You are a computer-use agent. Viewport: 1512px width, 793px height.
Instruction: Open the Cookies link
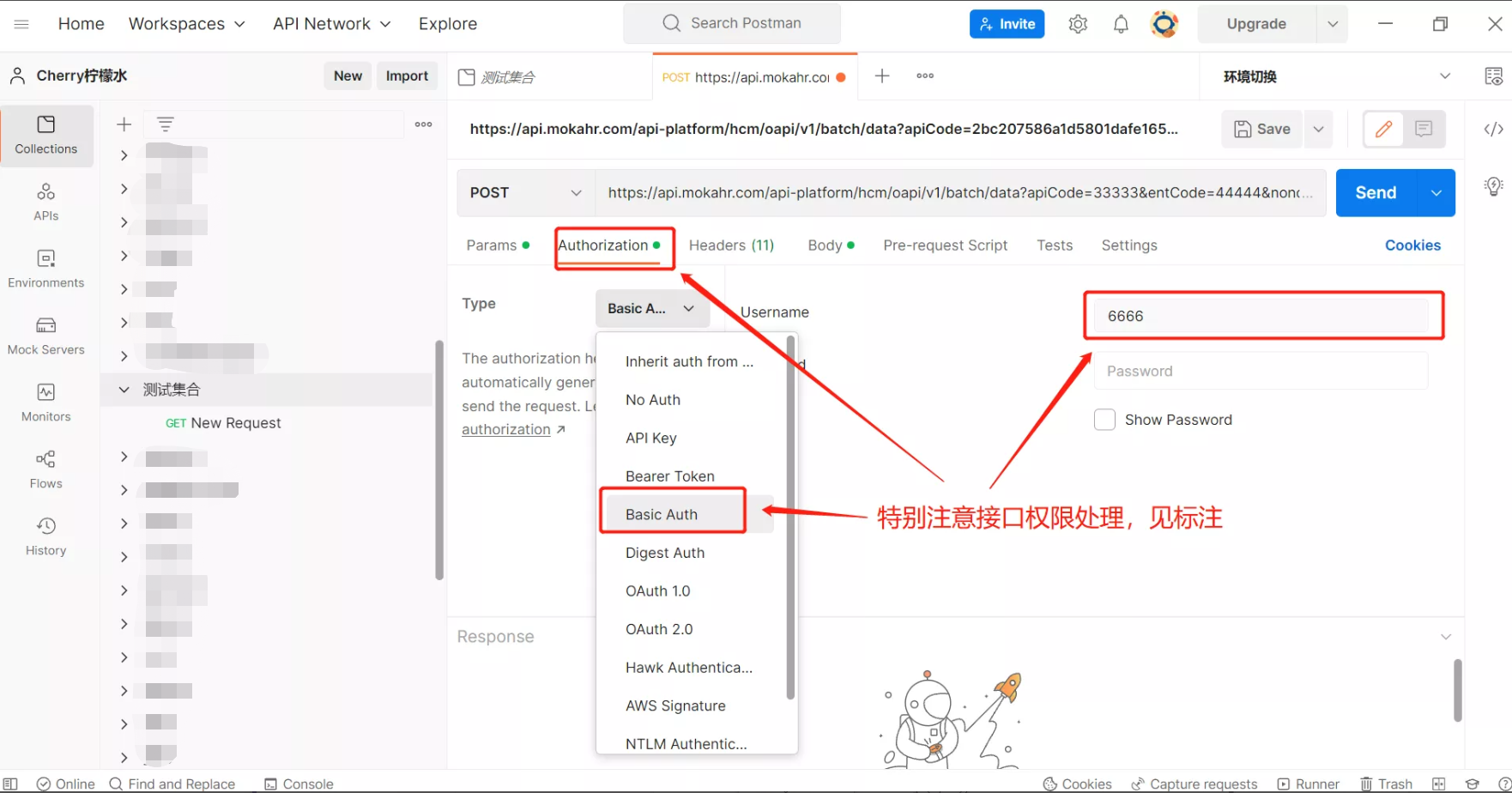pyautogui.click(x=1412, y=245)
